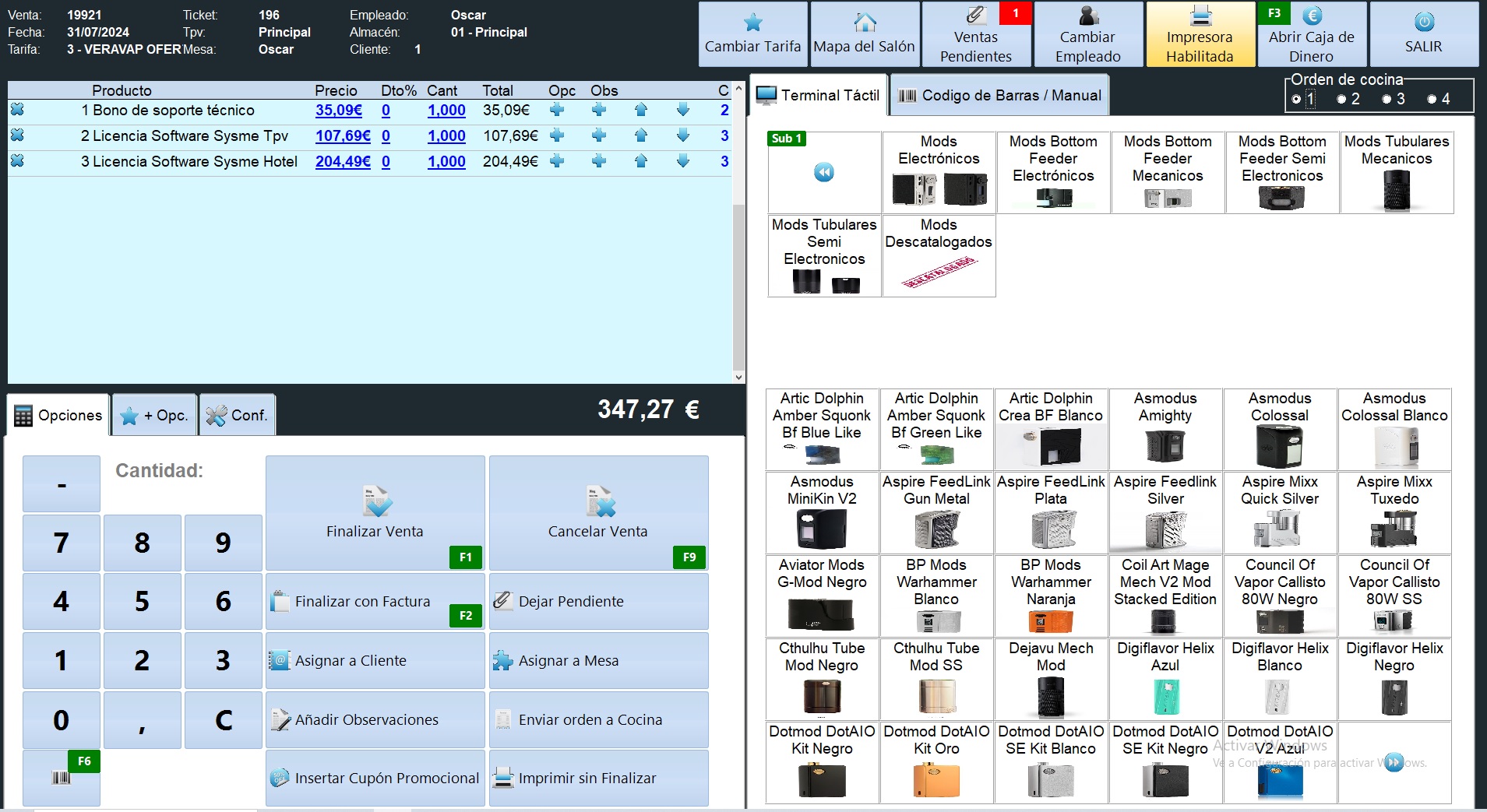The width and height of the screenshot is (1487, 812).
Task: Move Licencia Software Sysme Tpv row up
Action: [640, 136]
